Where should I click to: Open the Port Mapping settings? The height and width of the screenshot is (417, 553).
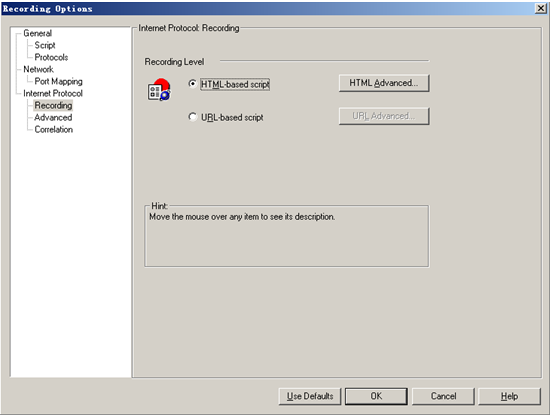(59, 81)
